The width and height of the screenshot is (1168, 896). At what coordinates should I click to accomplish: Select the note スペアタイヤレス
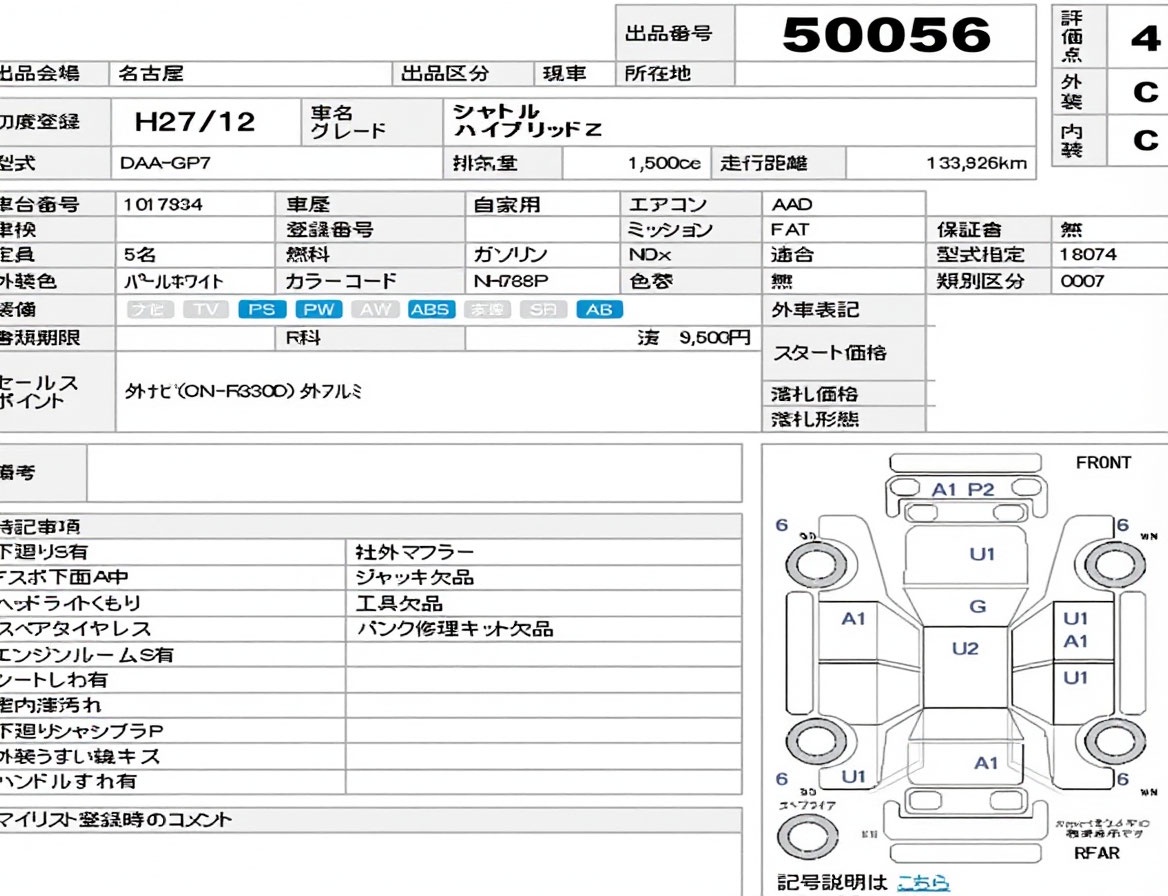click(x=75, y=629)
